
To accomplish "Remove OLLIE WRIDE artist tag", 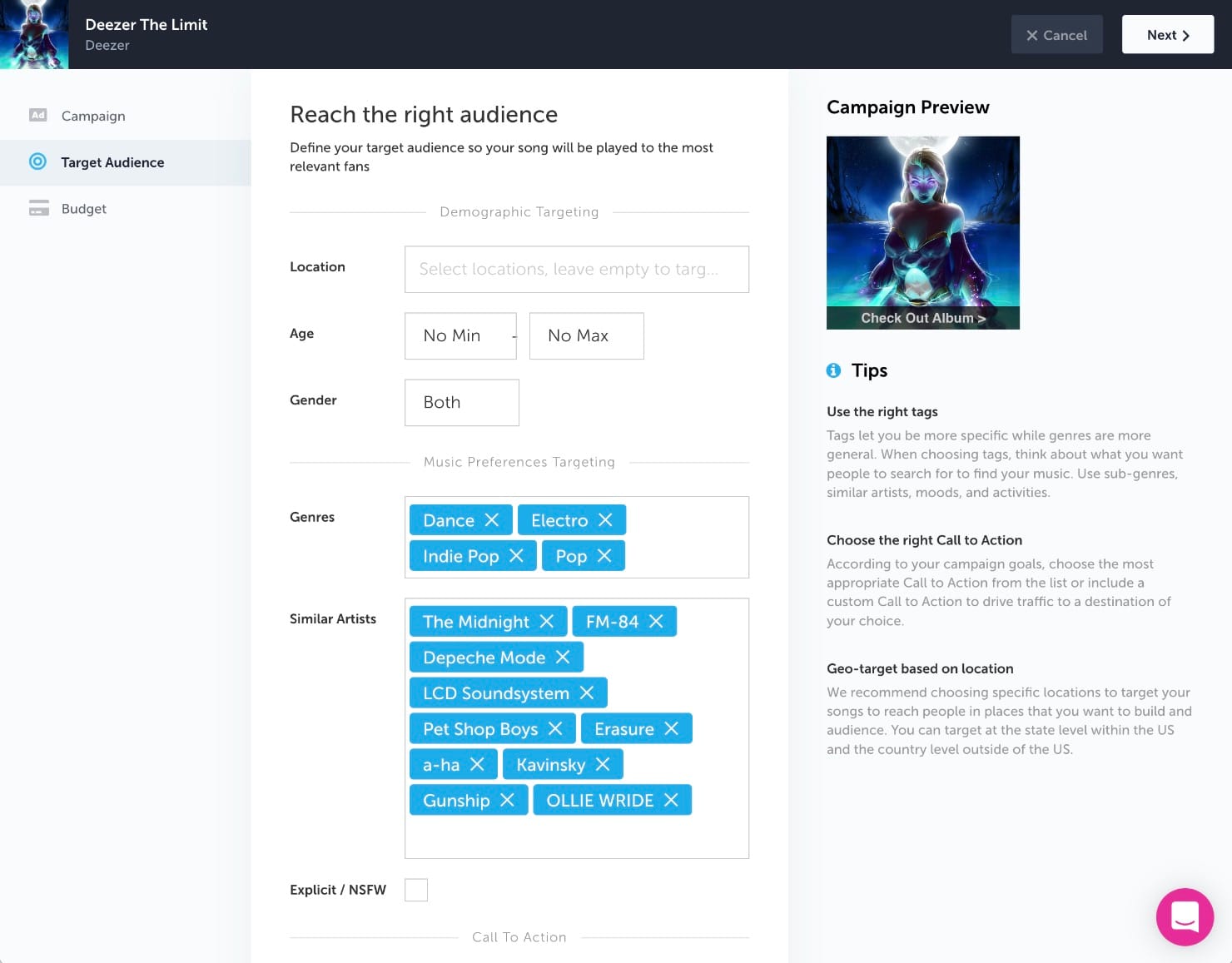I will [x=671, y=801].
